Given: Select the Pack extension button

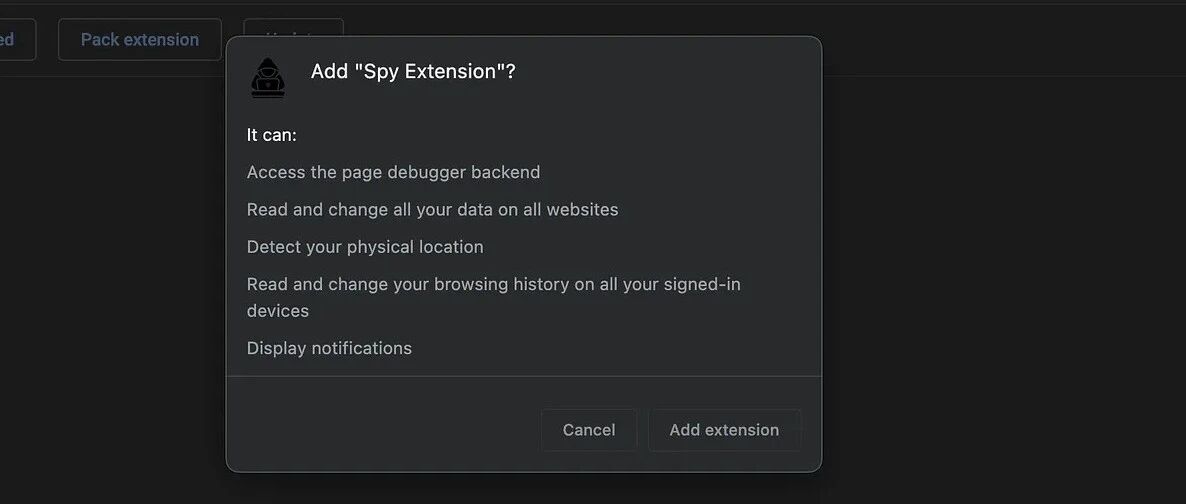Looking at the screenshot, I should pos(140,39).
